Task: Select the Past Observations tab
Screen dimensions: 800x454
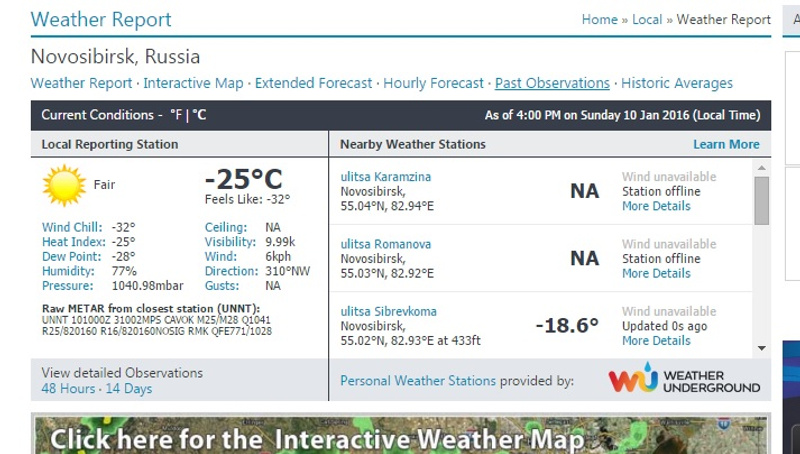Action: (552, 83)
